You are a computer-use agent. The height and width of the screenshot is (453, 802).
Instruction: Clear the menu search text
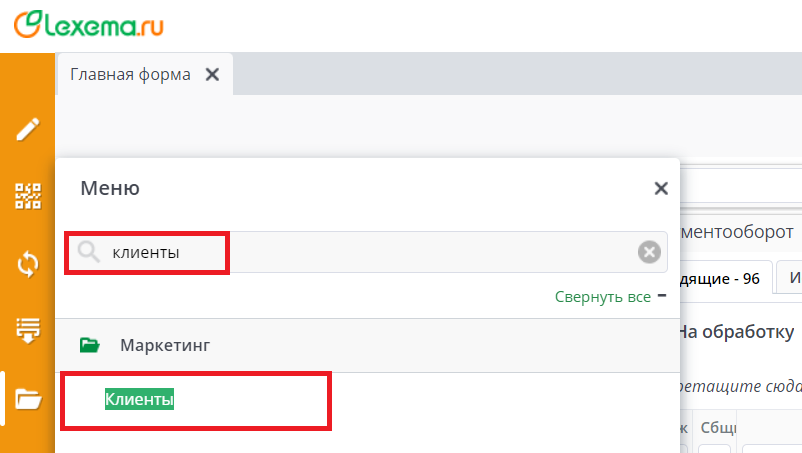649,253
